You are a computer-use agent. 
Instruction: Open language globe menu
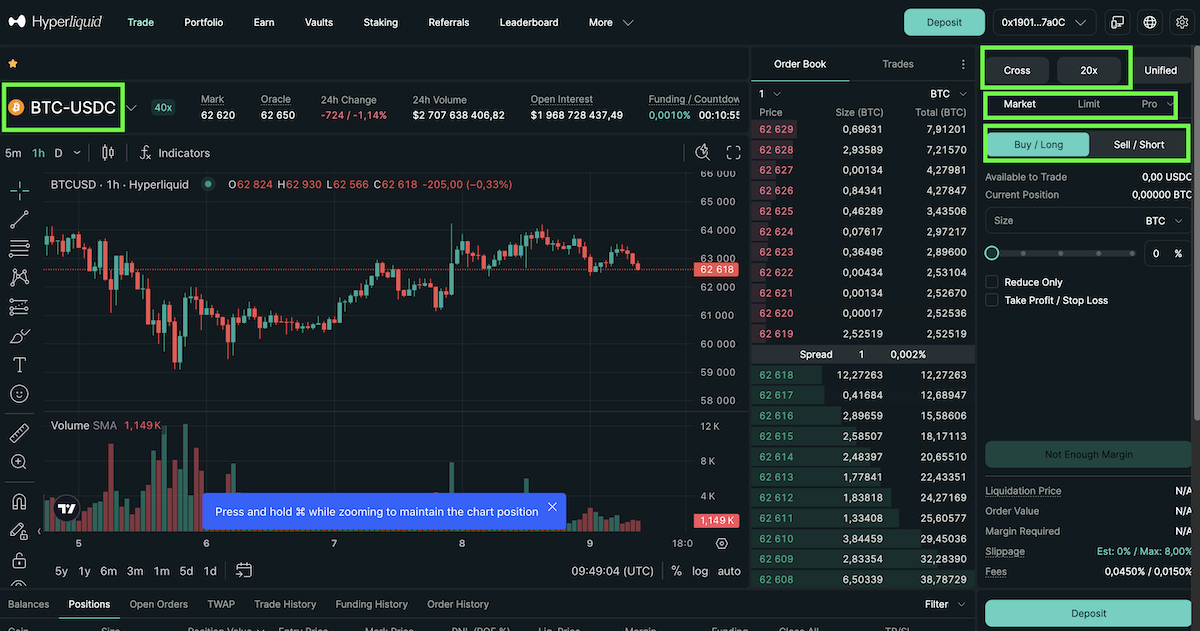[x=1150, y=22]
